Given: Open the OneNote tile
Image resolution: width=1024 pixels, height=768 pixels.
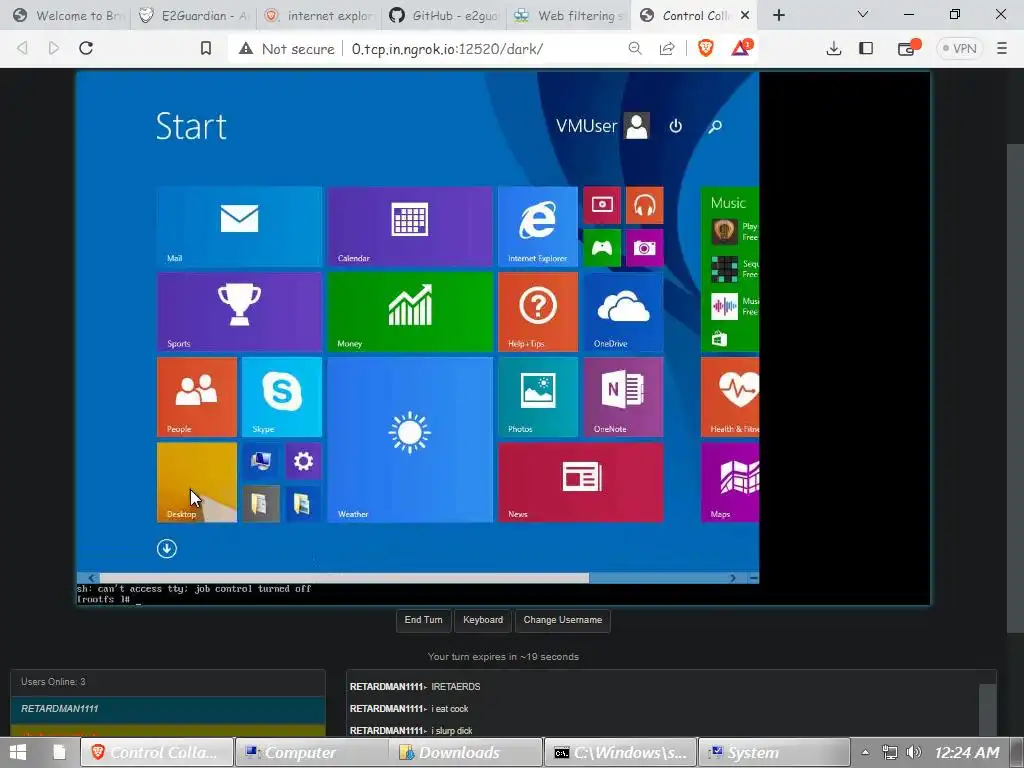Looking at the screenshot, I should pos(623,397).
